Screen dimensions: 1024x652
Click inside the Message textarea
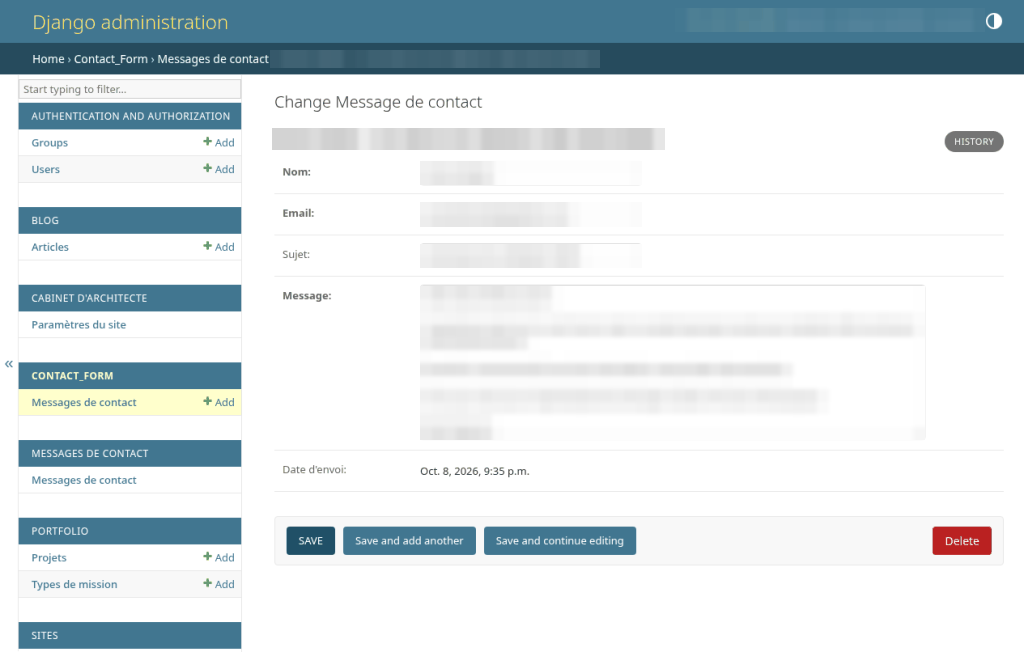[673, 363]
